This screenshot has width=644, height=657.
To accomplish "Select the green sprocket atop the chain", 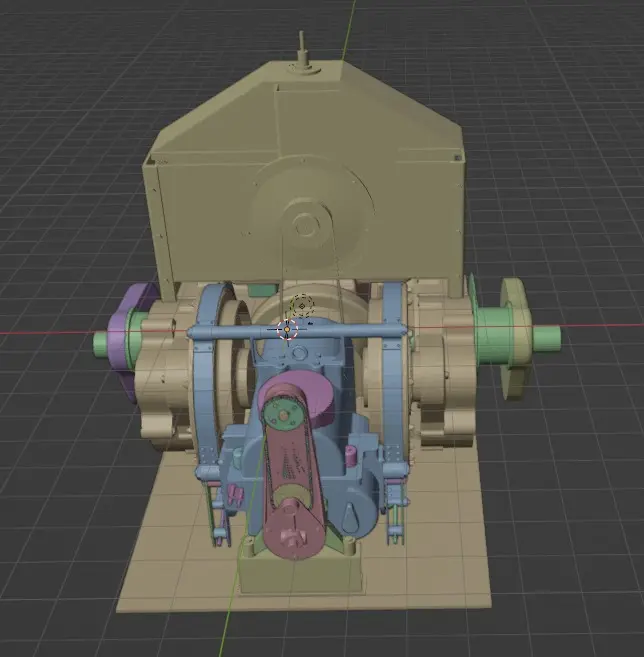I will (x=284, y=416).
